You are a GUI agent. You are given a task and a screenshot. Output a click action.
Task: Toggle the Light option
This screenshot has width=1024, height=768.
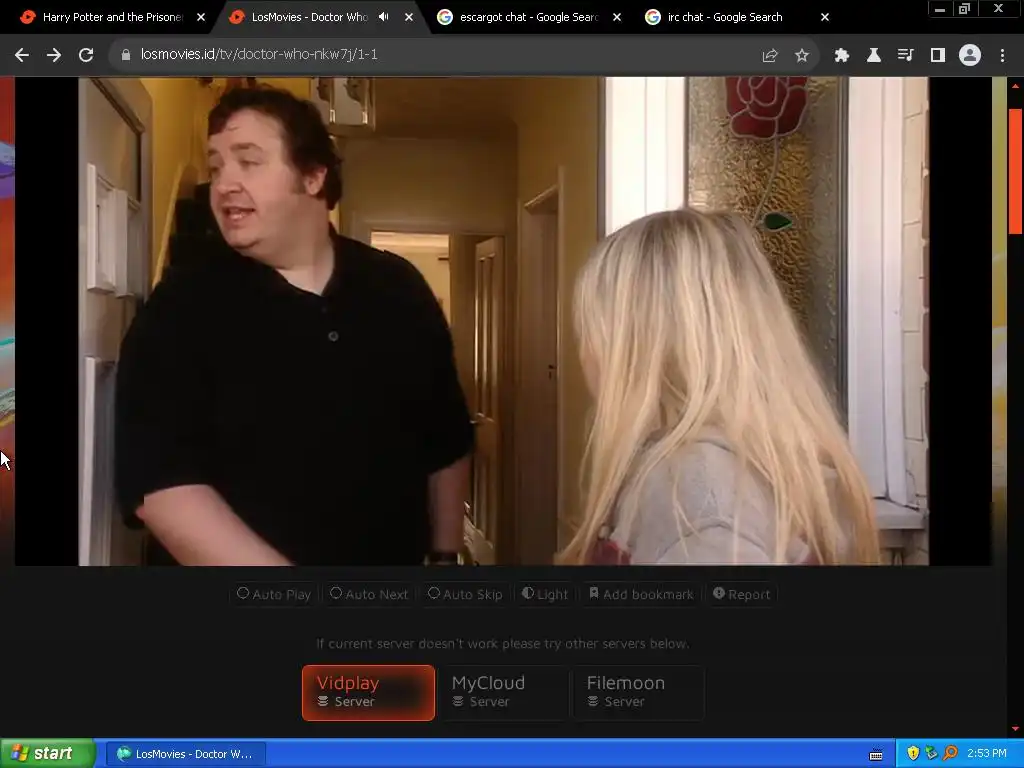pyautogui.click(x=545, y=594)
